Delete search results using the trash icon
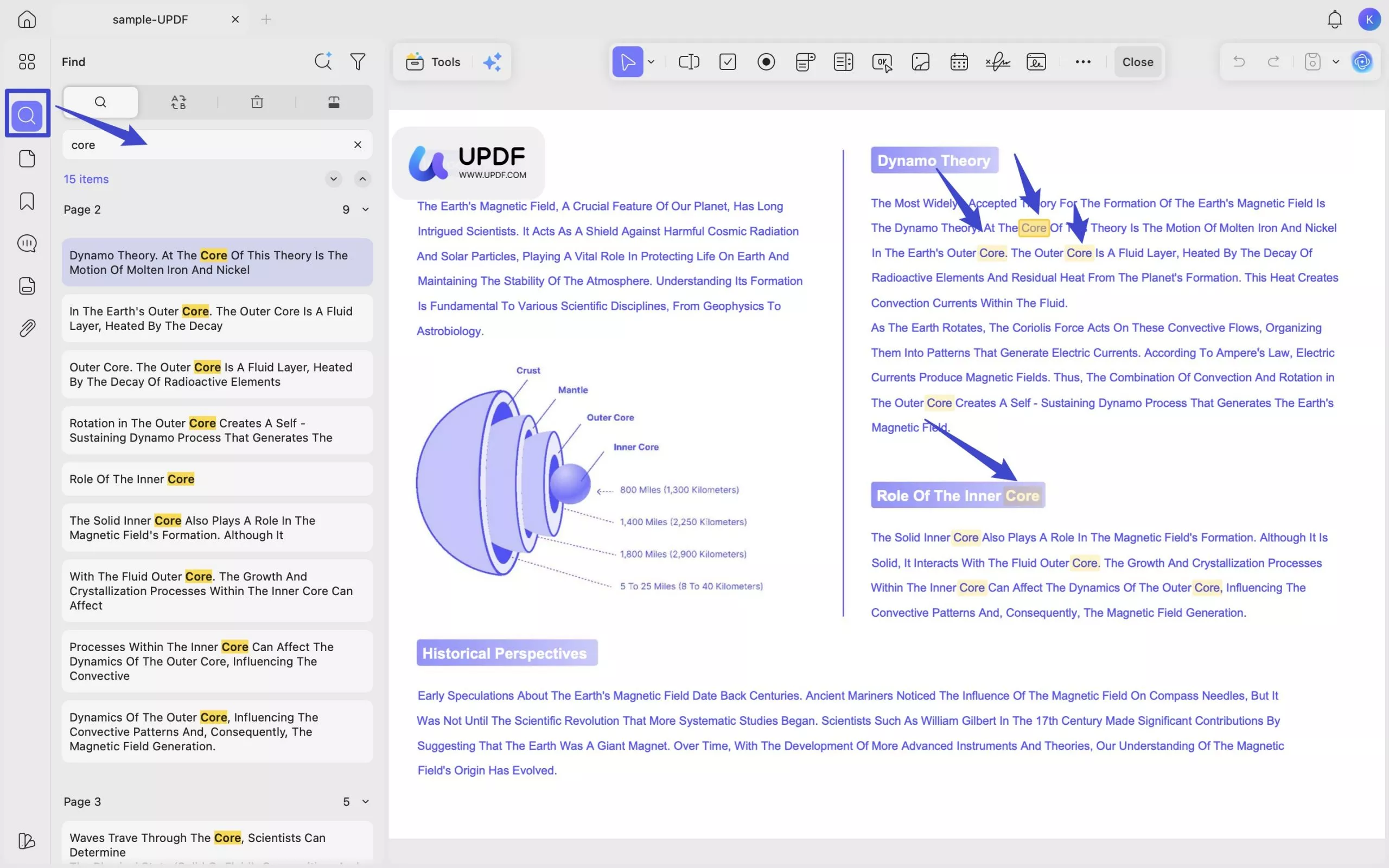Image resolution: width=1389 pixels, height=868 pixels. 257,101
